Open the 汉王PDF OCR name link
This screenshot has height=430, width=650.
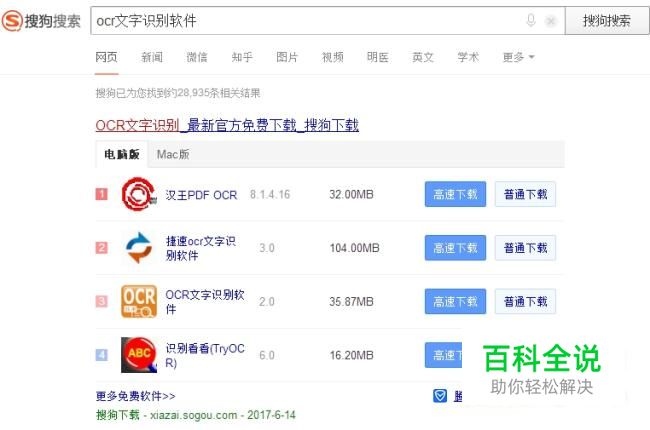pos(201,195)
